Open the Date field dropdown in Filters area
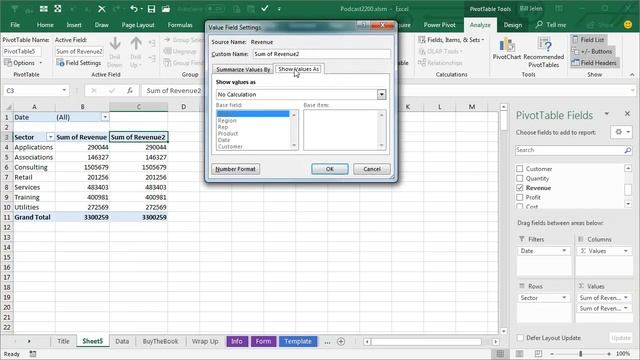This screenshot has width=640, height=360. 564,251
